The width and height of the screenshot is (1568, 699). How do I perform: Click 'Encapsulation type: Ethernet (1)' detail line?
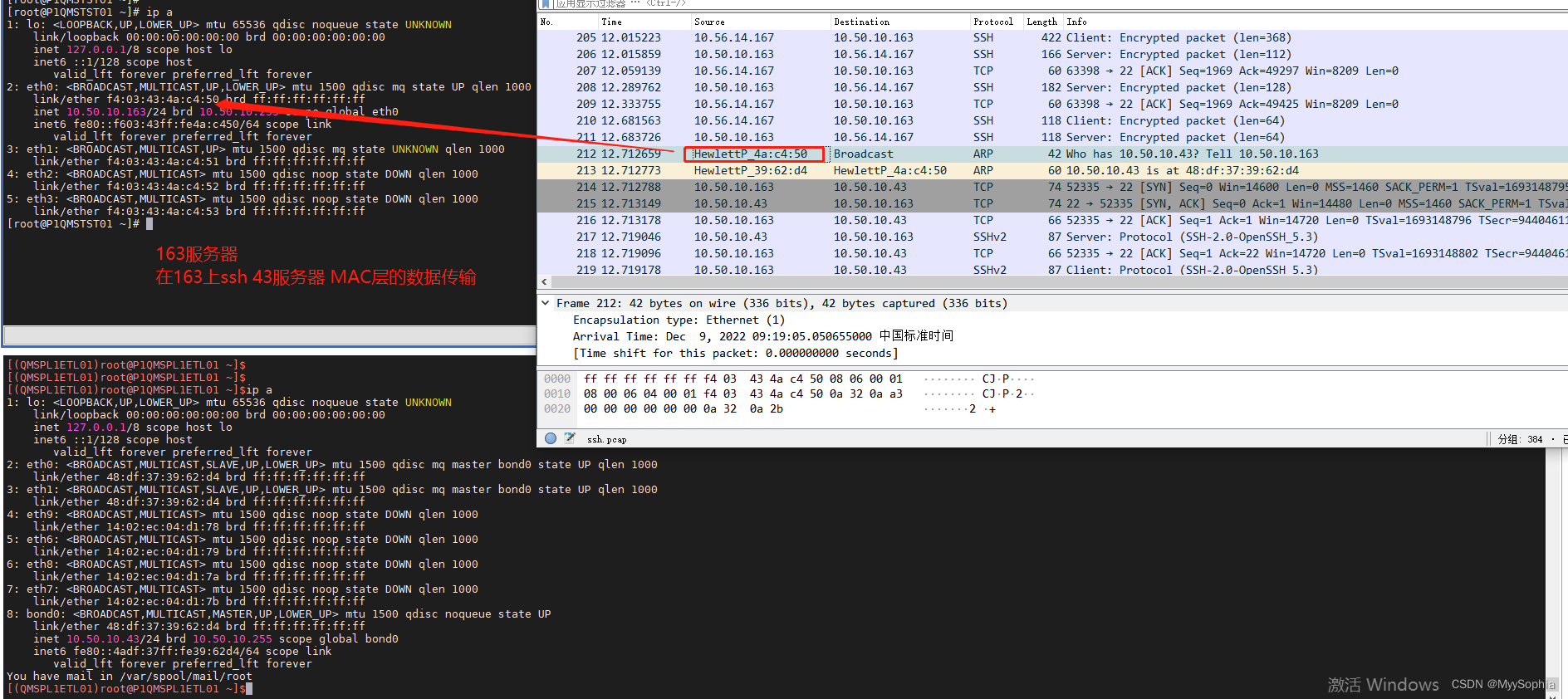pos(679,320)
